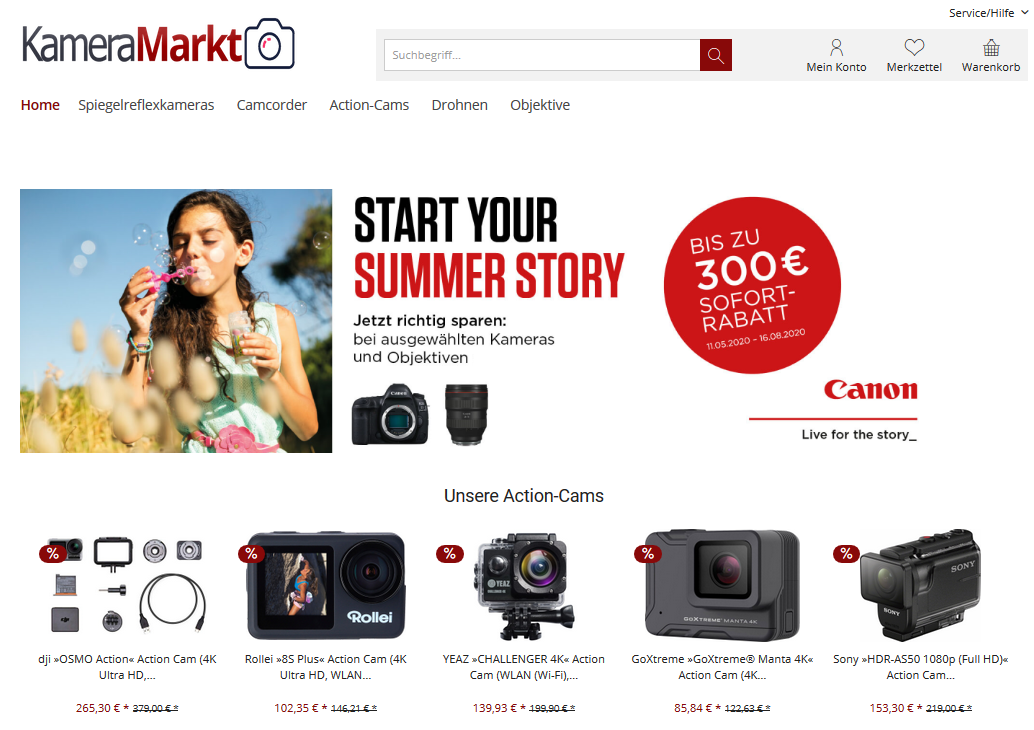1034x730 pixels.
Task: Open the Summer Story bubble-girl banner image
Action: click(x=176, y=321)
